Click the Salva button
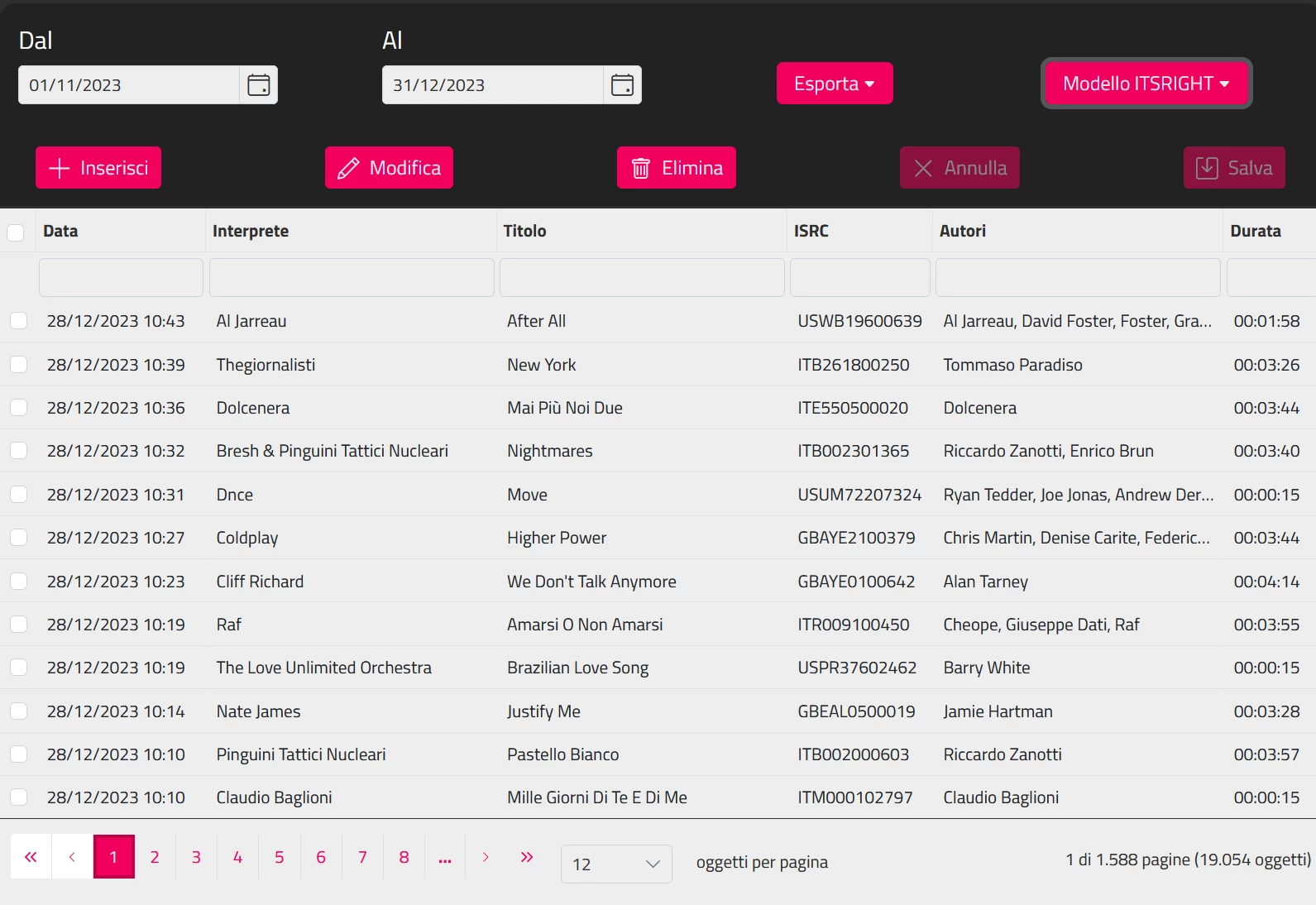This screenshot has height=905, width=1316. click(1234, 168)
